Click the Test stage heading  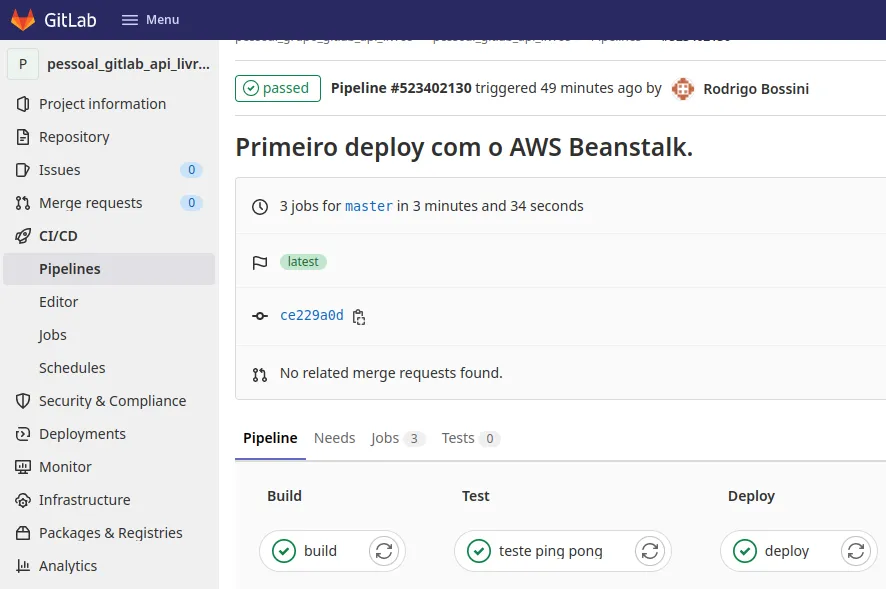point(475,496)
